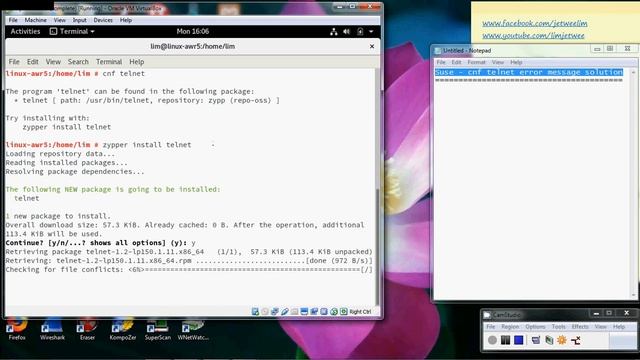Click VirtualBox display status icon
This screenshot has height=360, width=640.
click(304, 312)
